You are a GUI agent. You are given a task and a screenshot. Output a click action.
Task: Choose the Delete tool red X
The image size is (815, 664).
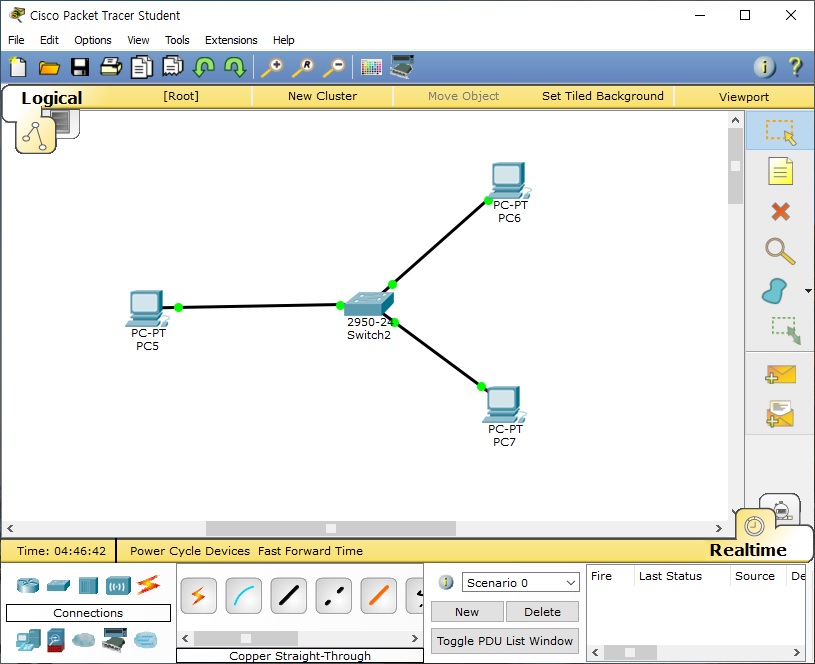780,212
